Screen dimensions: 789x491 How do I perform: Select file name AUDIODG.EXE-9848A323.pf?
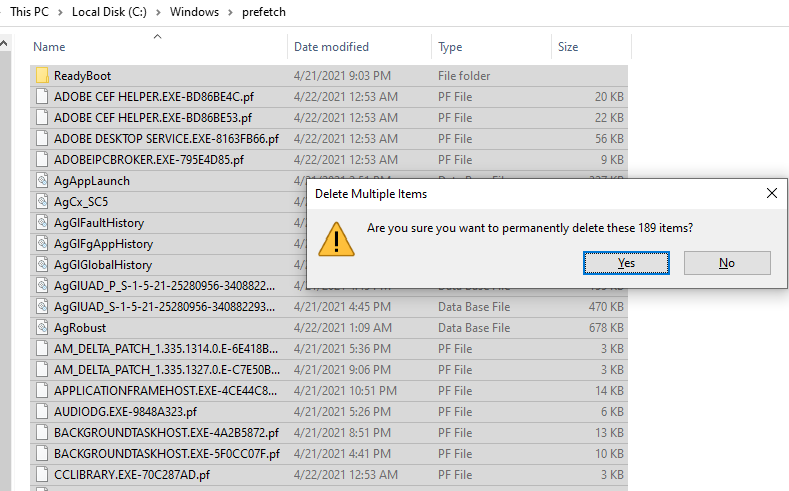[x=125, y=412]
